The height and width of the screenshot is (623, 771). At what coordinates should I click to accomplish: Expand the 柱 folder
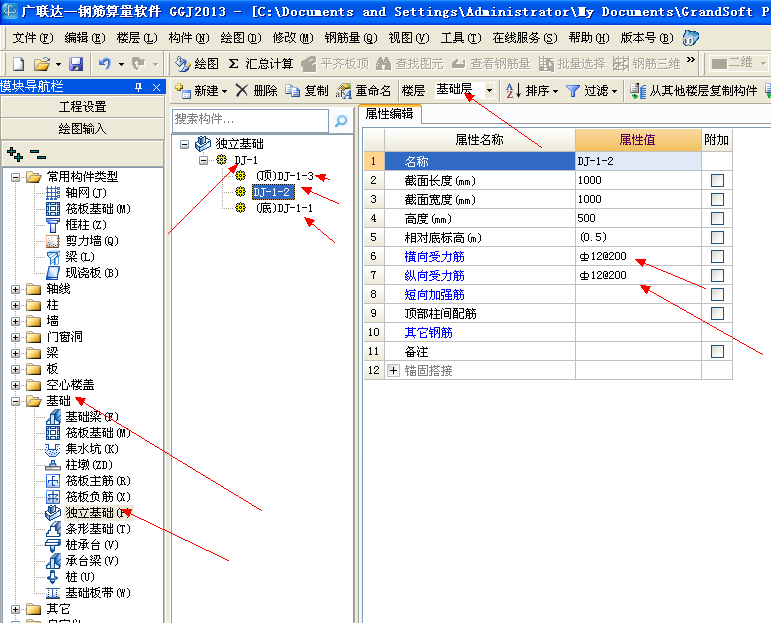coord(15,305)
